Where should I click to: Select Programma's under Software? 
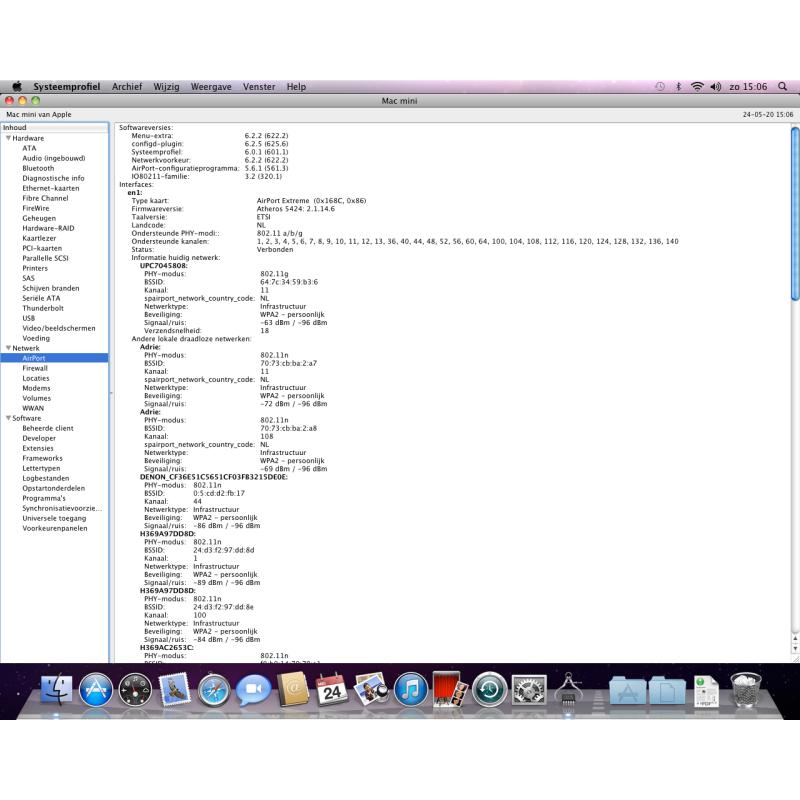(44, 498)
